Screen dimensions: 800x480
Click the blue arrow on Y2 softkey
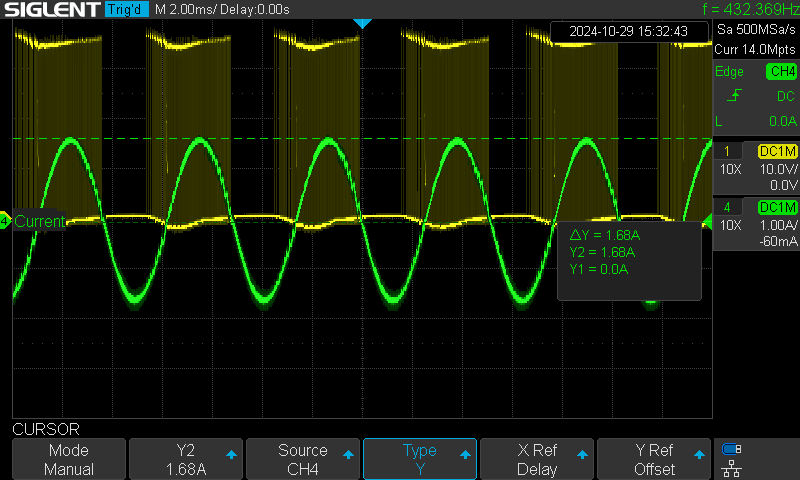231,454
